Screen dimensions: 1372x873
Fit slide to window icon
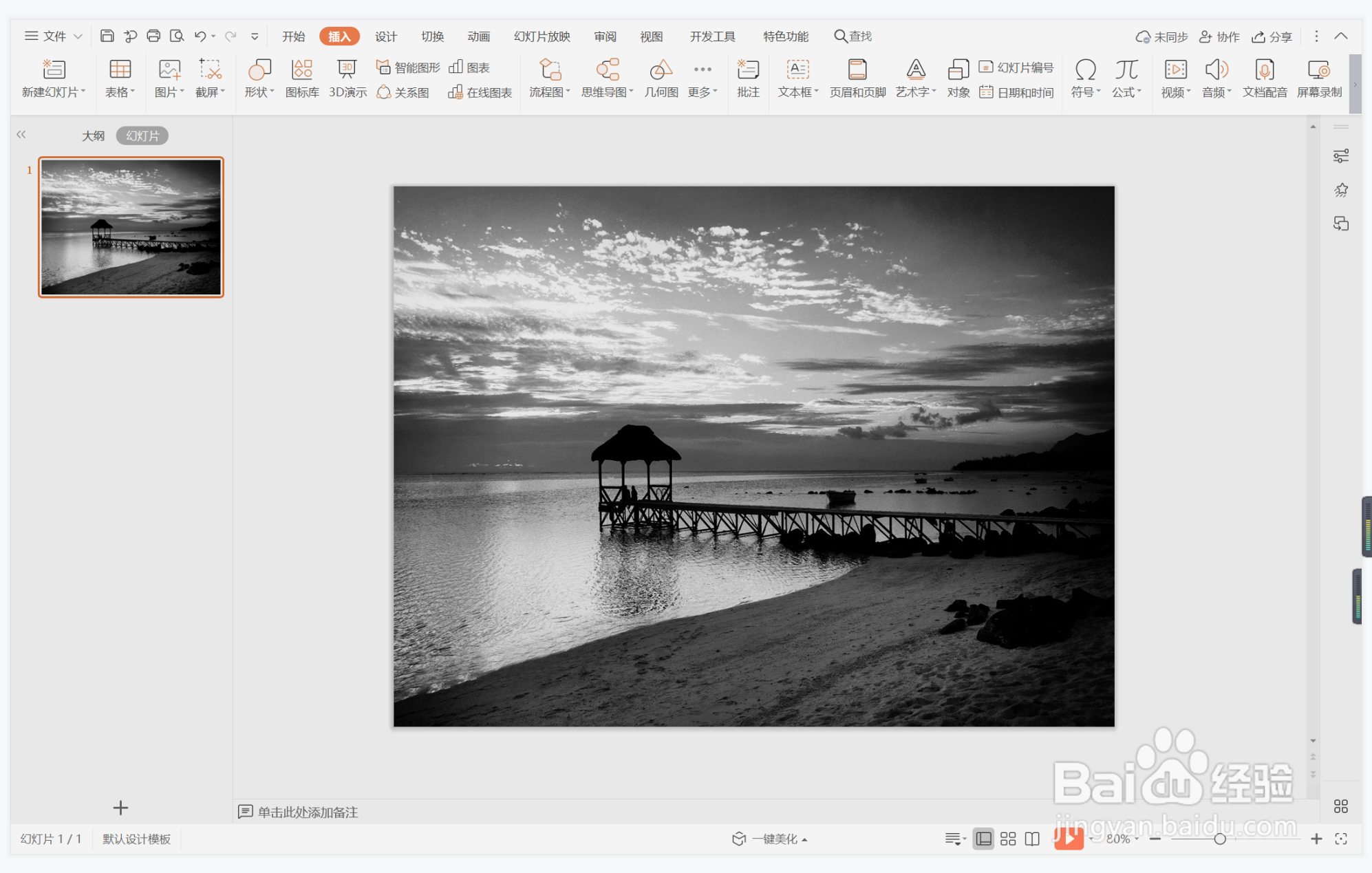[1341, 839]
